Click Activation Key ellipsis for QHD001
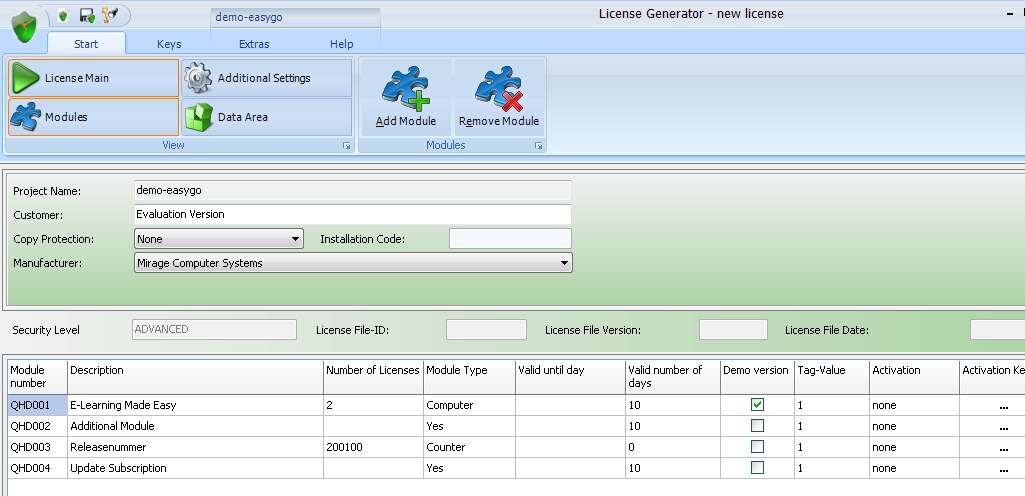 pyautogui.click(x=1003, y=406)
